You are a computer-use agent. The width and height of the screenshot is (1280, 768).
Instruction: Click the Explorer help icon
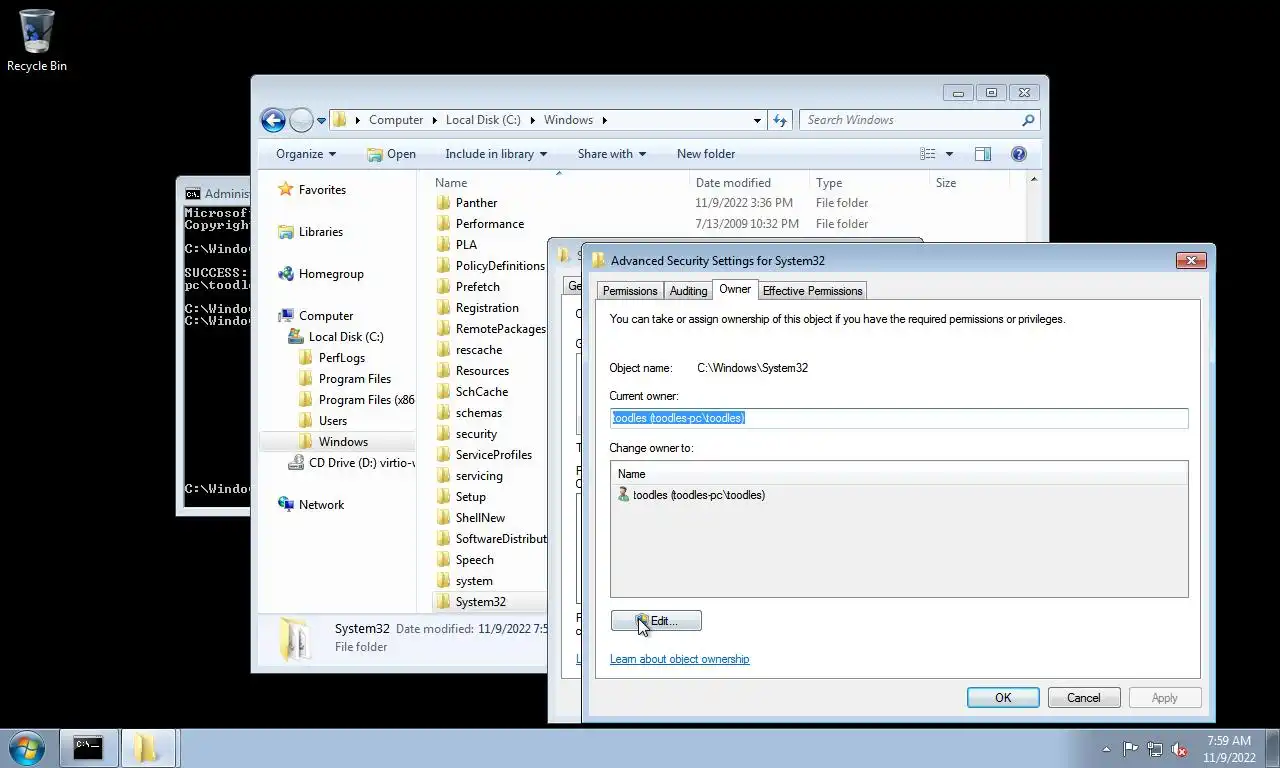click(1019, 154)
